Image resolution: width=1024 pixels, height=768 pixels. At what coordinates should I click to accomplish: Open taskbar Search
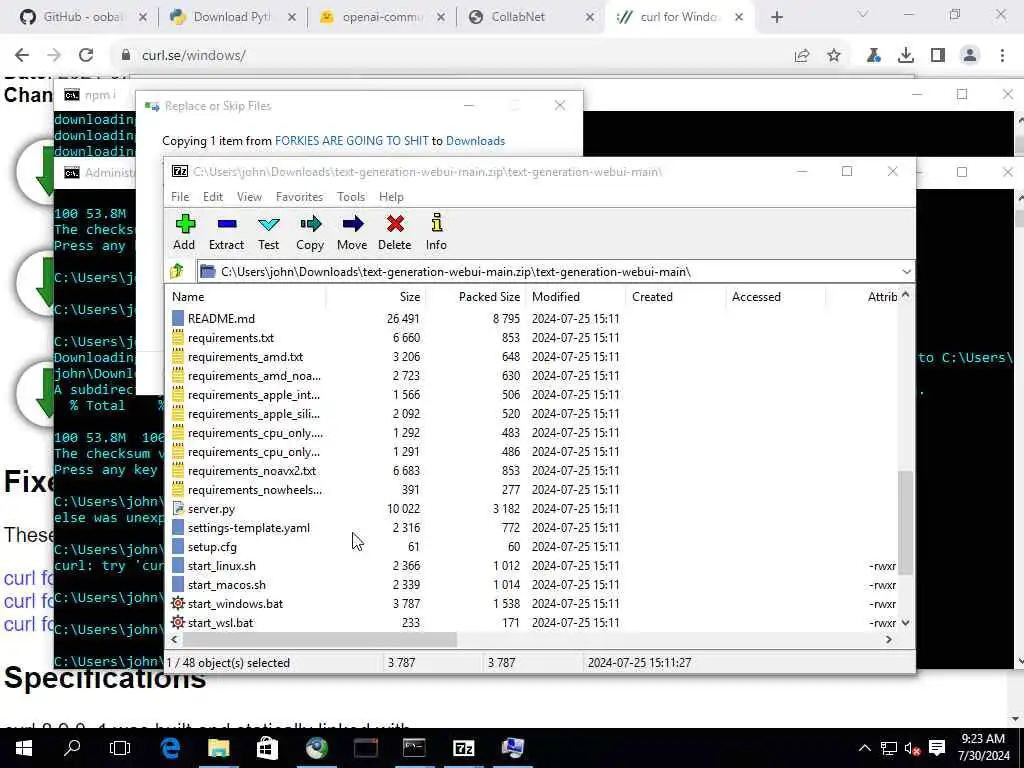coord(72,748)
